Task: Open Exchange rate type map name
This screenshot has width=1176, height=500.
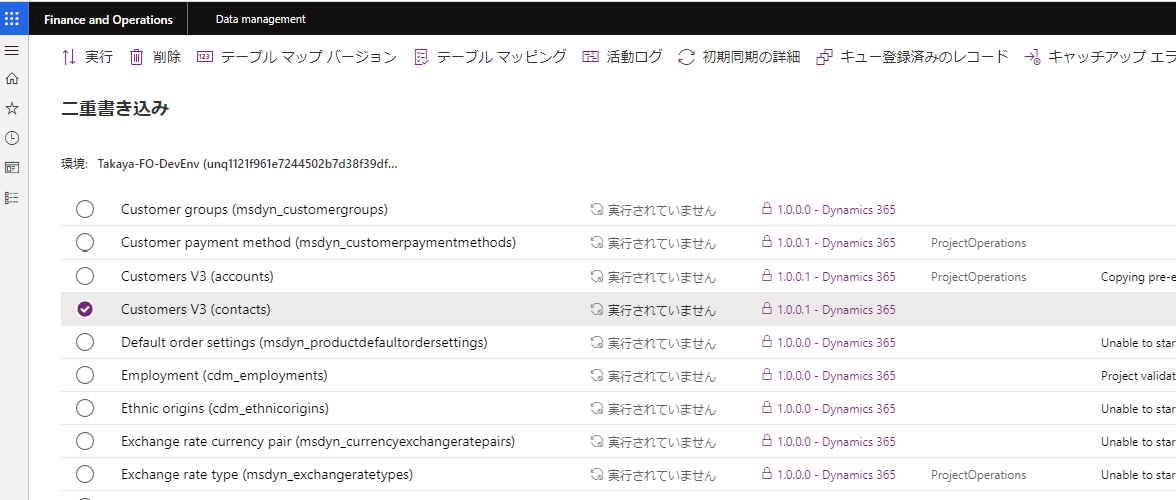Action: coord(267,475)
